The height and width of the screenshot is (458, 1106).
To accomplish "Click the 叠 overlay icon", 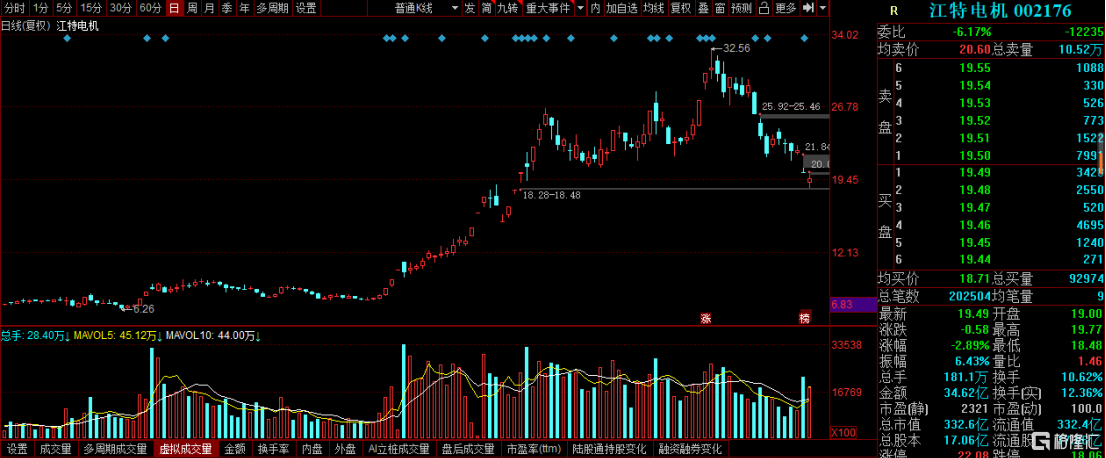I will pyautogui.click(x=703, y=8).
